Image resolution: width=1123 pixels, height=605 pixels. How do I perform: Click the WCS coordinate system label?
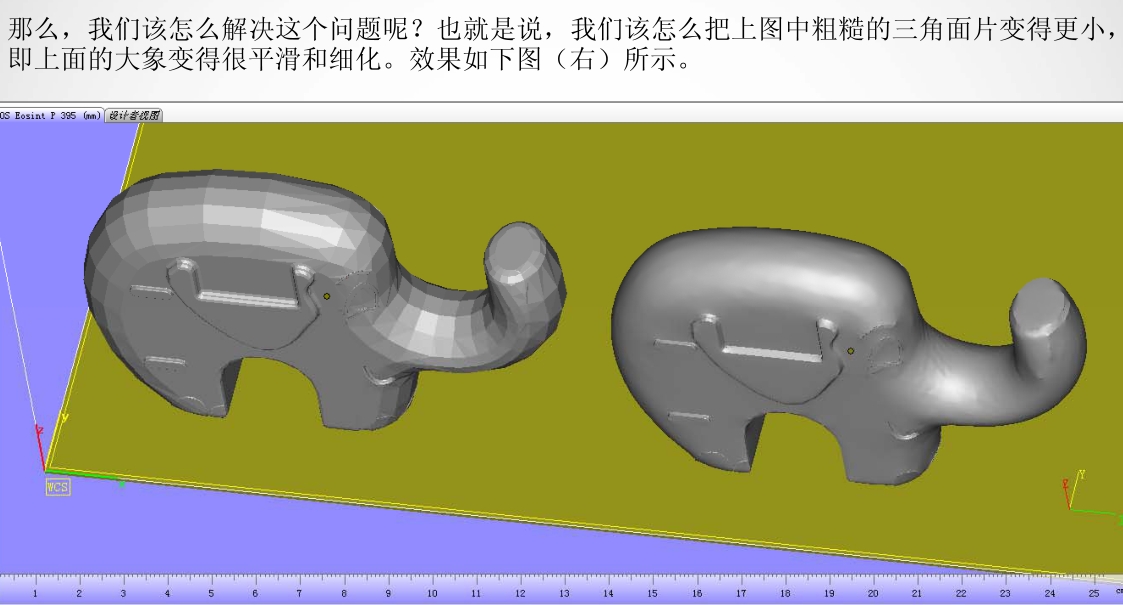point(58,487)
